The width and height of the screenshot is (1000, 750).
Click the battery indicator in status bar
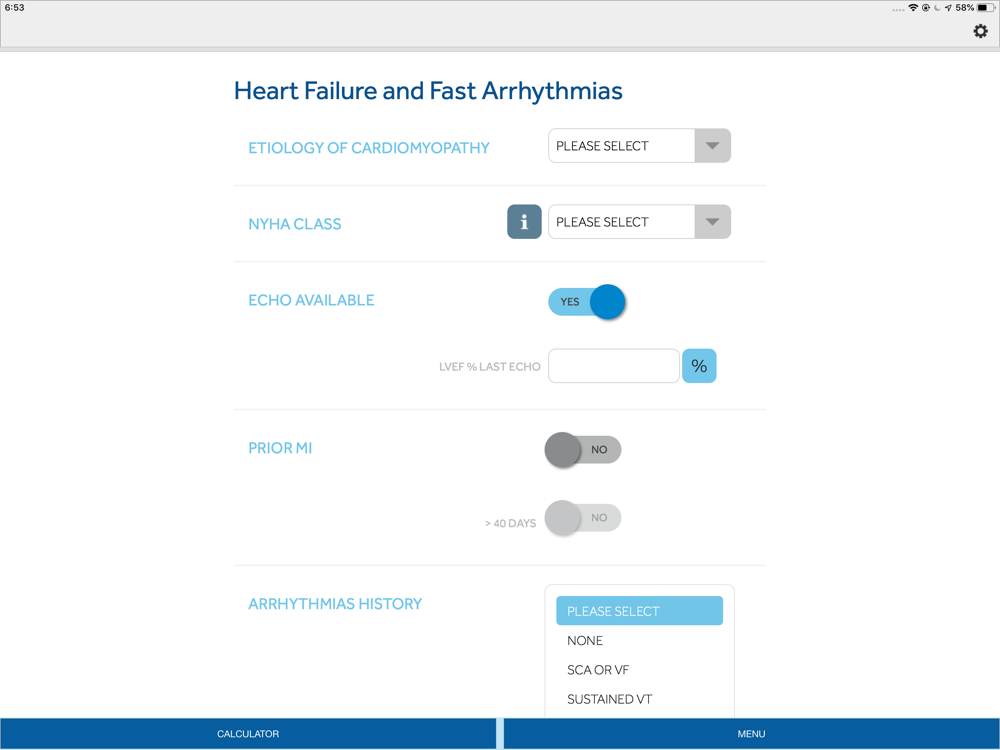click(986, 8)
